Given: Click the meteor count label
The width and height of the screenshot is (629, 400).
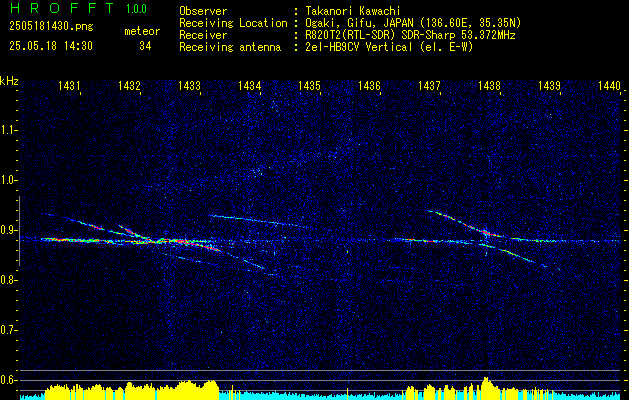Looking at the screenshot, I should click(142, 31).
